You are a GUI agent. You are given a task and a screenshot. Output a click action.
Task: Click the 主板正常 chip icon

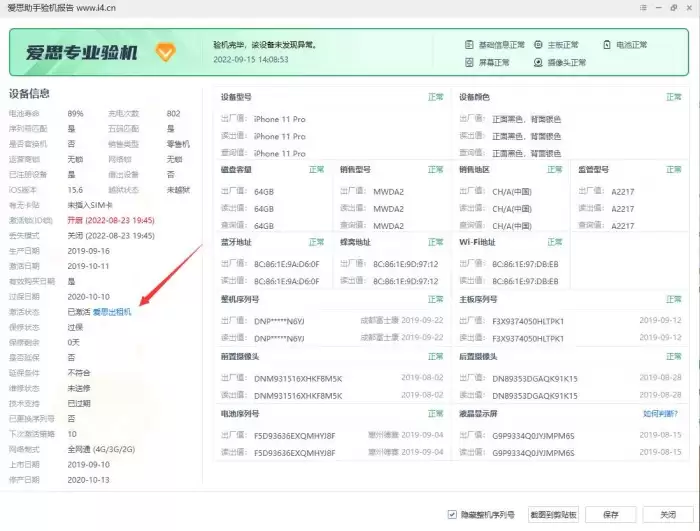pyautogui.click(x=538, y=45)
